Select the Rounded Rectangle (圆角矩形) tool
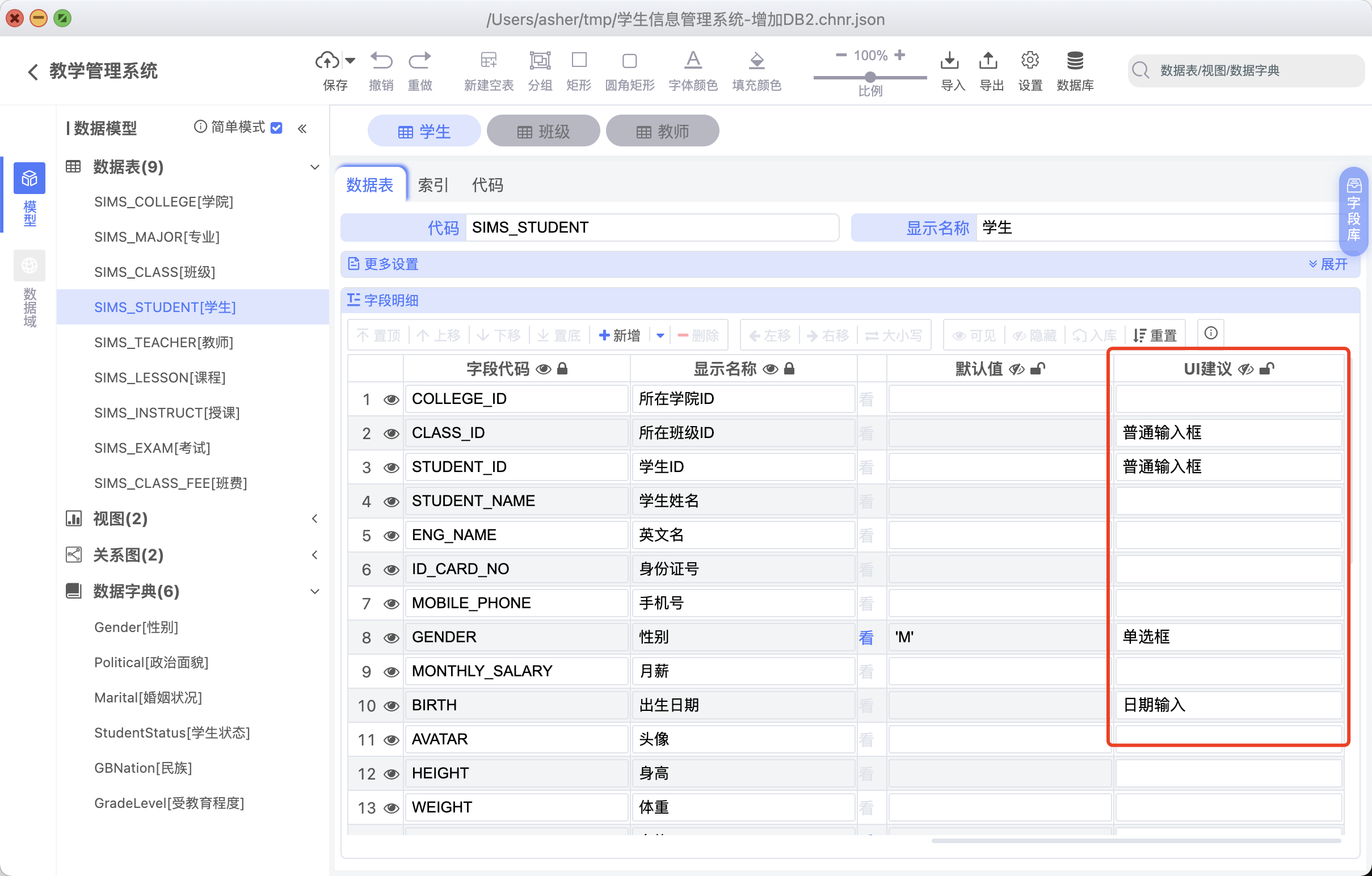 (630, 60)
